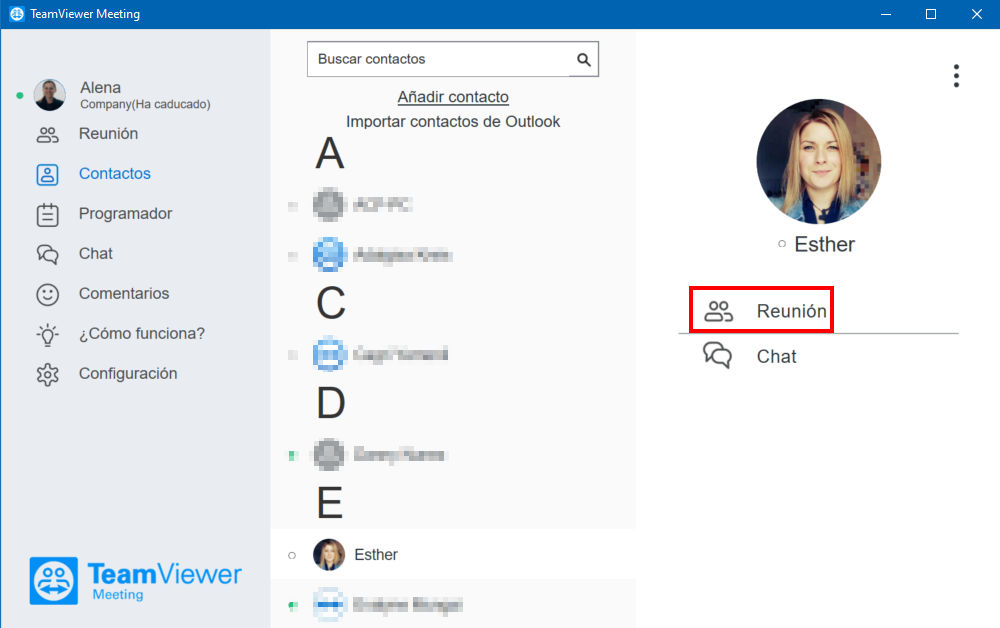1000x628 pixels.
Task: Open Chat from the left sidebar
Action: click(x=48, y=254)
